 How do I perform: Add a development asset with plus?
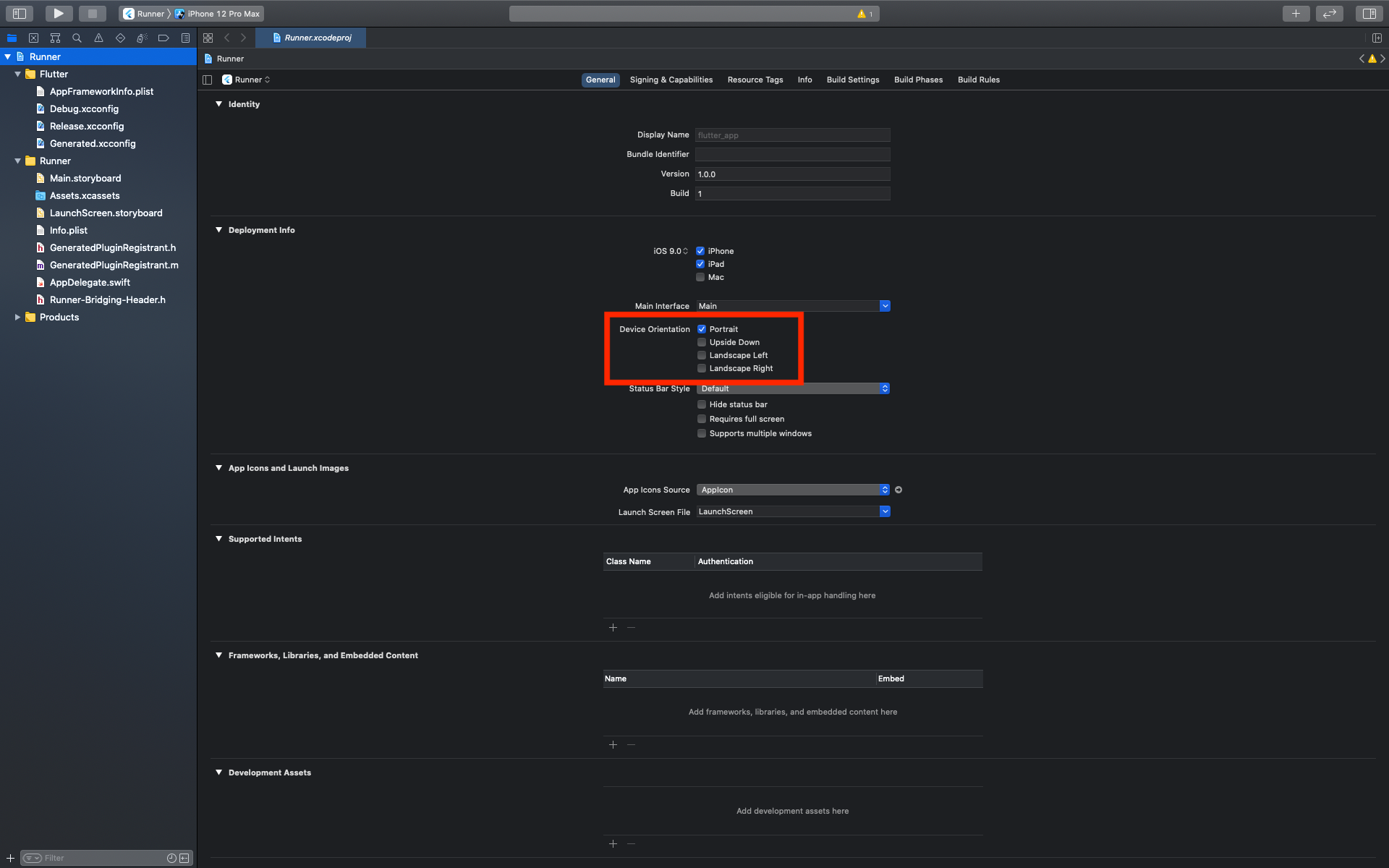coord(613,843)
